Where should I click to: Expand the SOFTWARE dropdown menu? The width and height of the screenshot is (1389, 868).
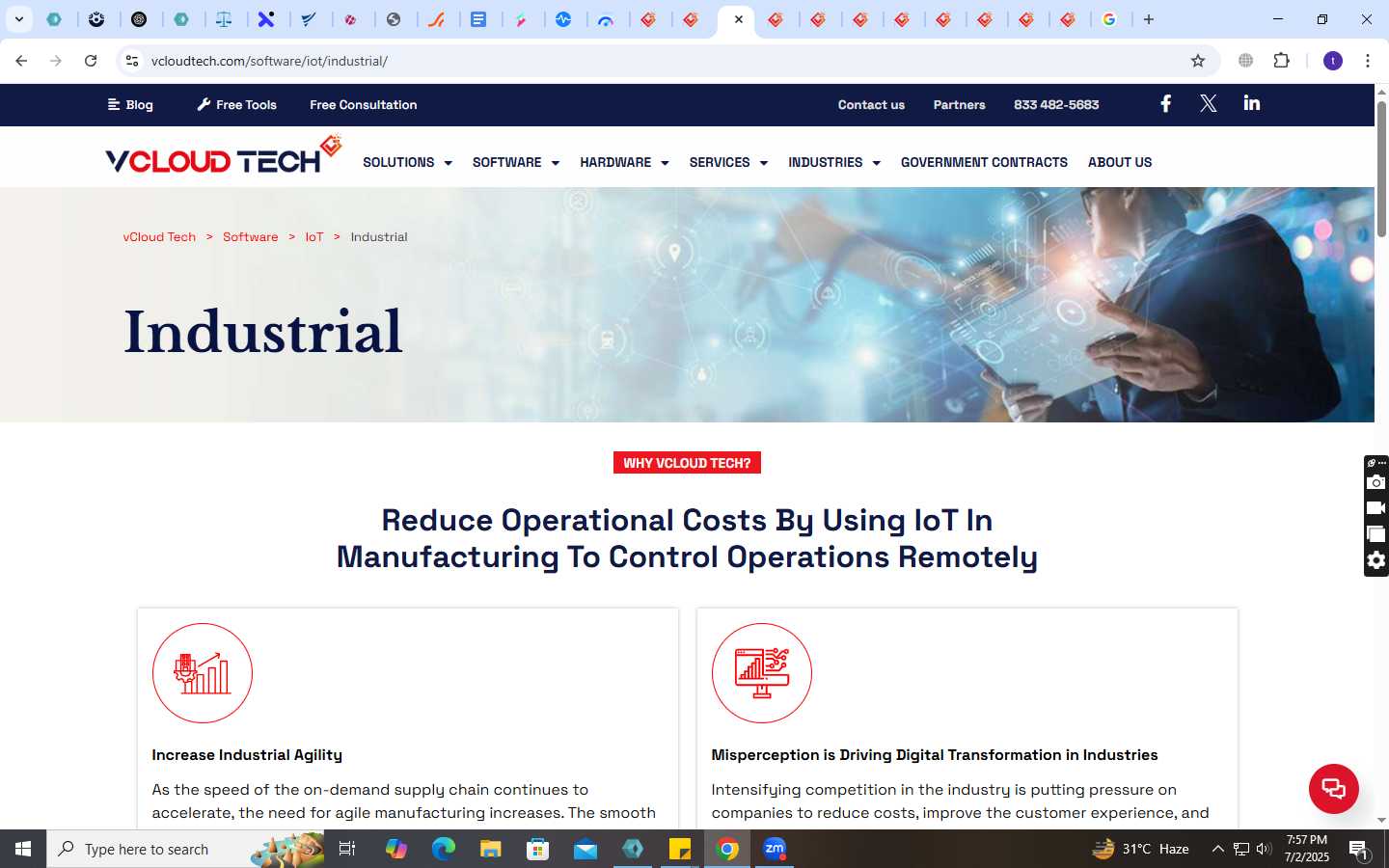[516, 162]
